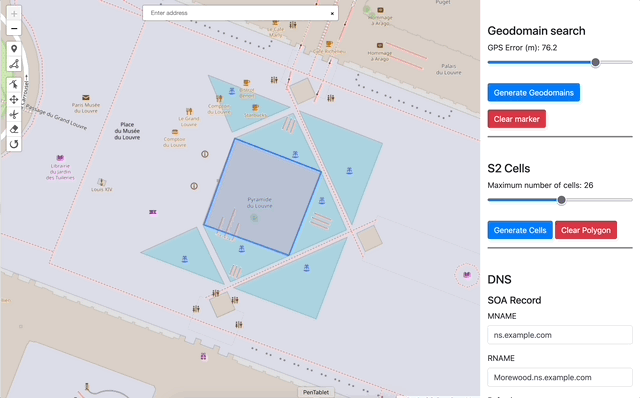Click the Generate Cells button
The width and height of the screenshot is (640, 398).
click(520, 230)
